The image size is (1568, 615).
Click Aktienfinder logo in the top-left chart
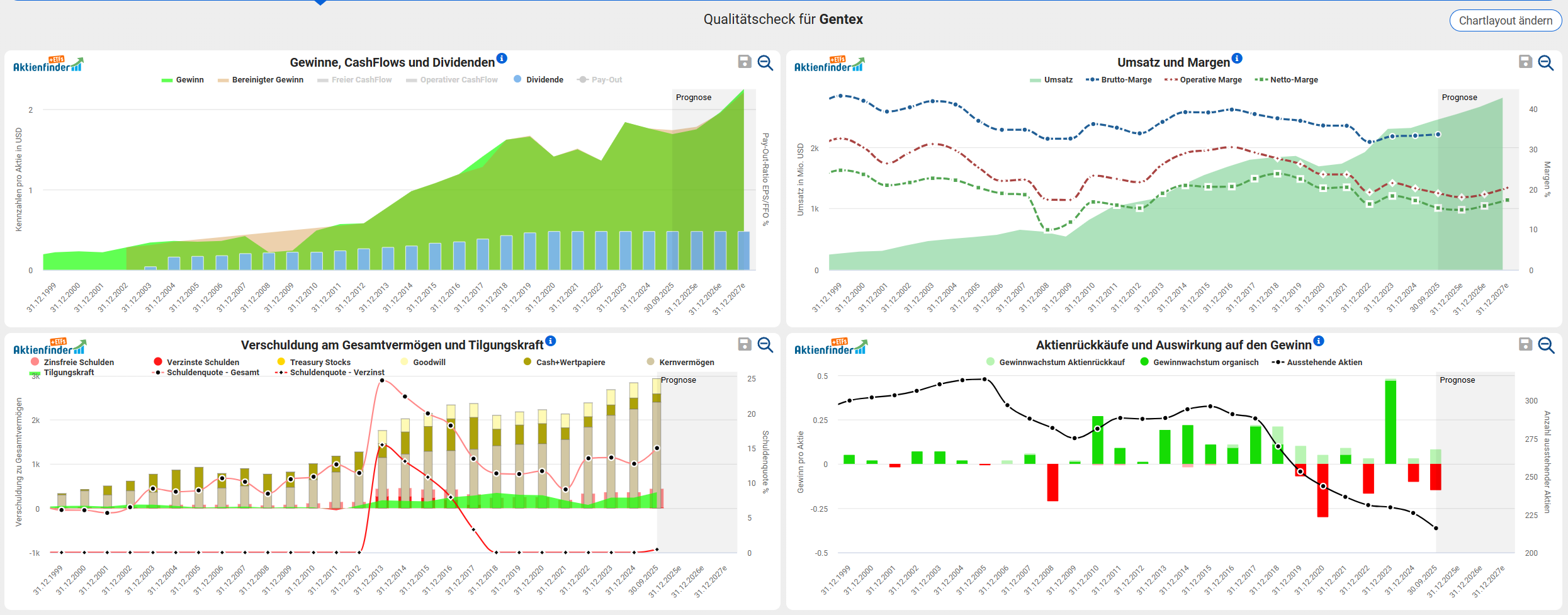point(48,65)
